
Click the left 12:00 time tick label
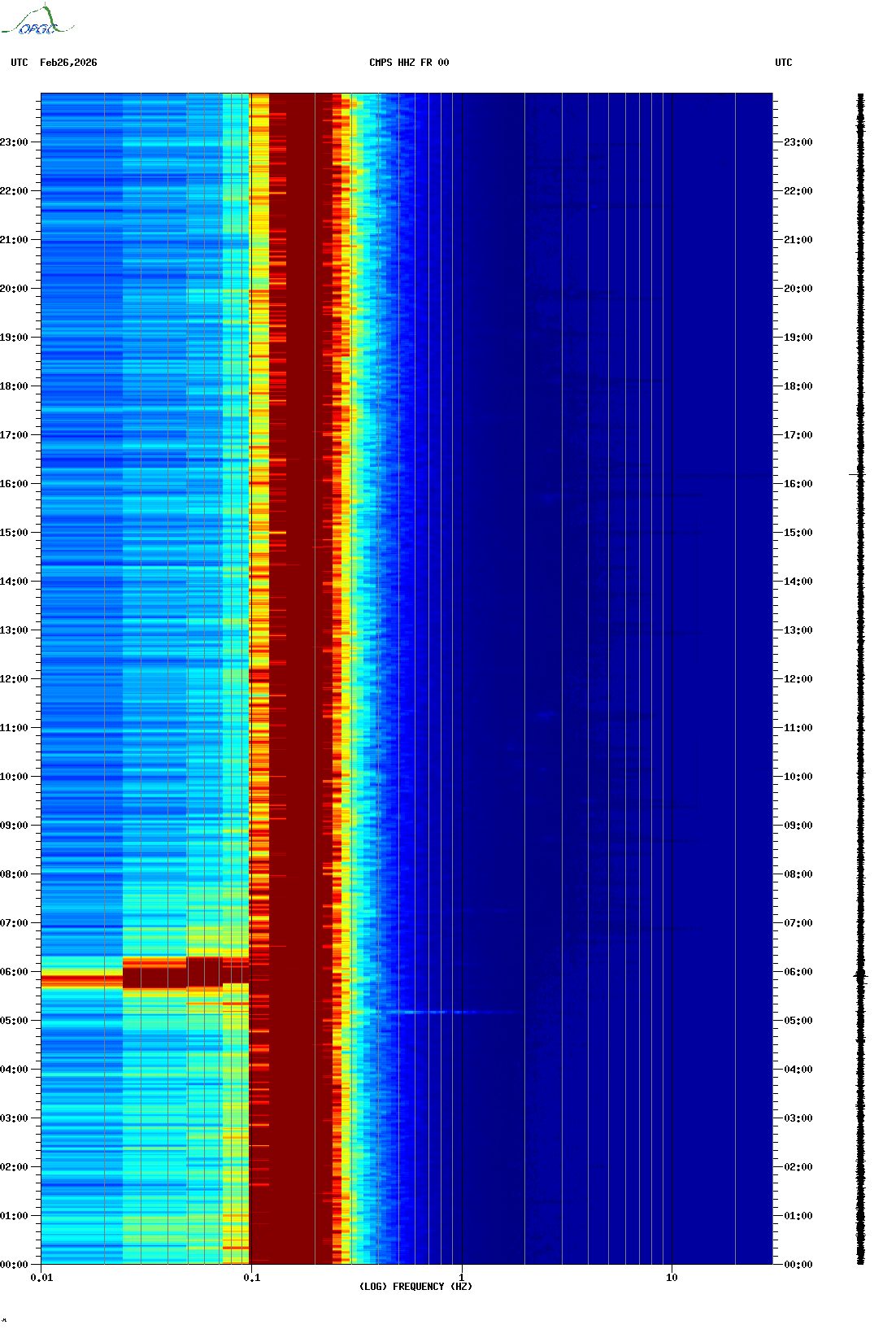pyautogui.click(x=14, y=679)
